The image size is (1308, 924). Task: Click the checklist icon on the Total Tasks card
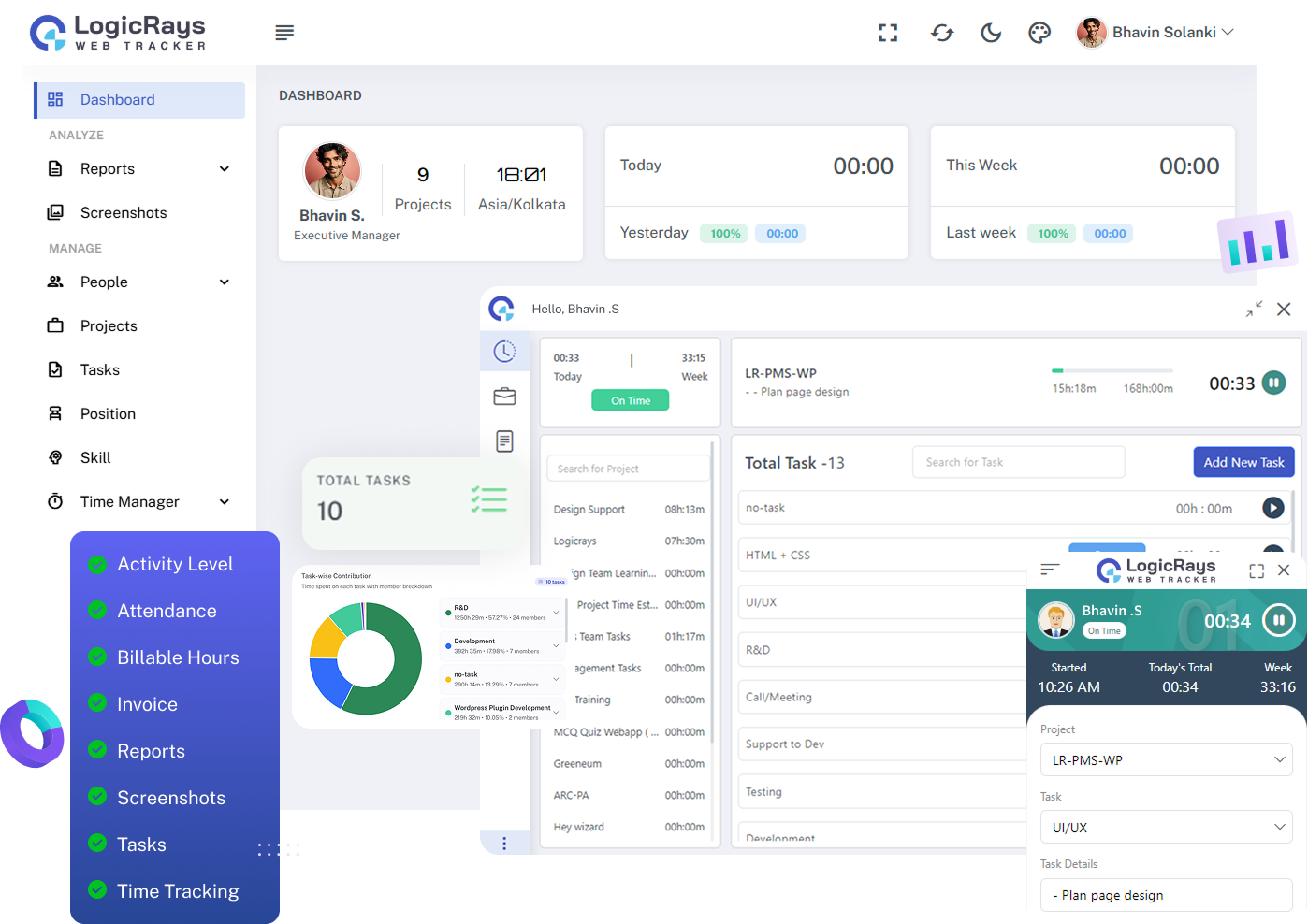[x=489, y=499]
